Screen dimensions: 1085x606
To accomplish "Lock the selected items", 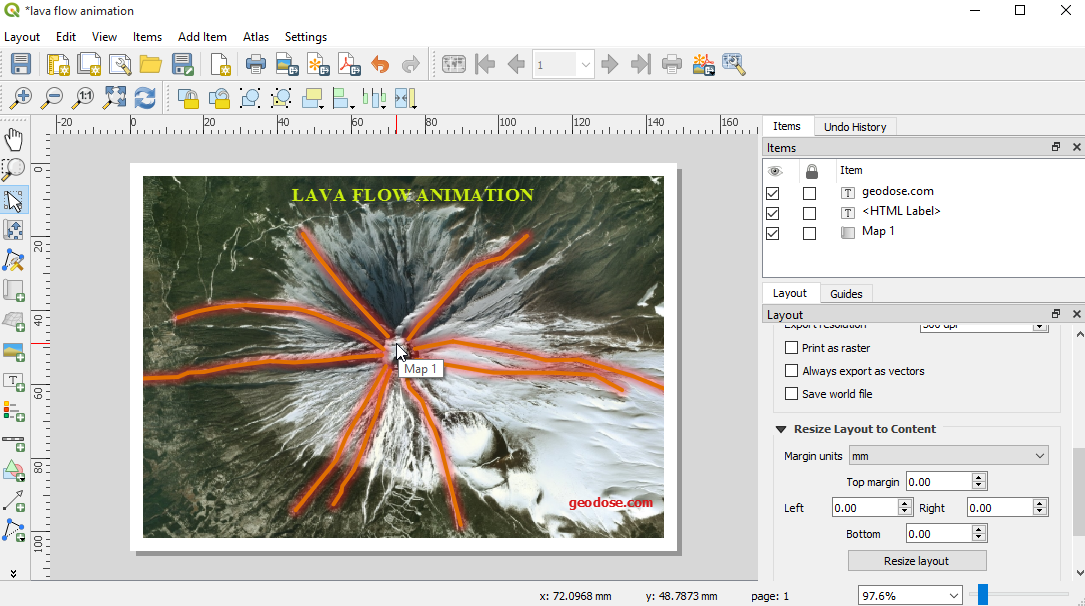I will point(188,97).
